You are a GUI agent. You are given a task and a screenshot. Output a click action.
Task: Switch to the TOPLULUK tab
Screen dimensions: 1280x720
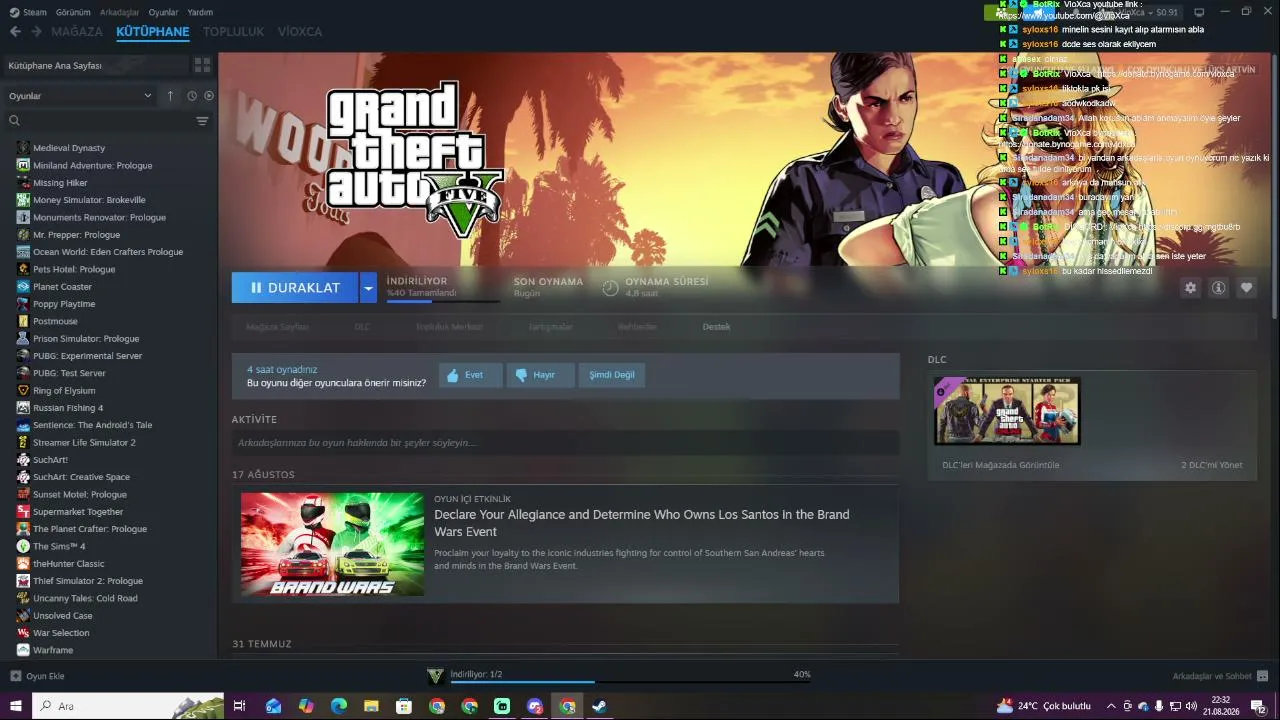(x=234, y=32)
